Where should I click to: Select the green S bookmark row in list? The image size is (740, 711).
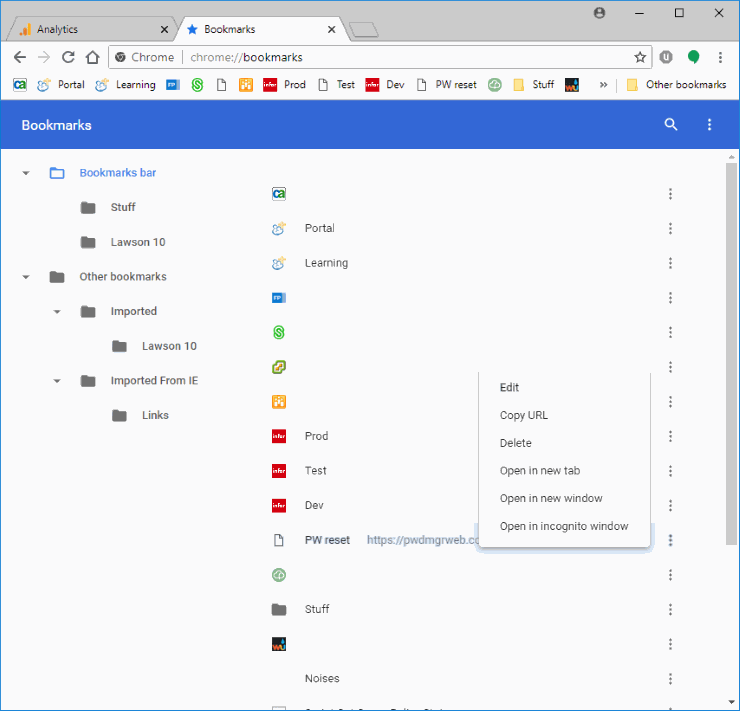point(474,333)
